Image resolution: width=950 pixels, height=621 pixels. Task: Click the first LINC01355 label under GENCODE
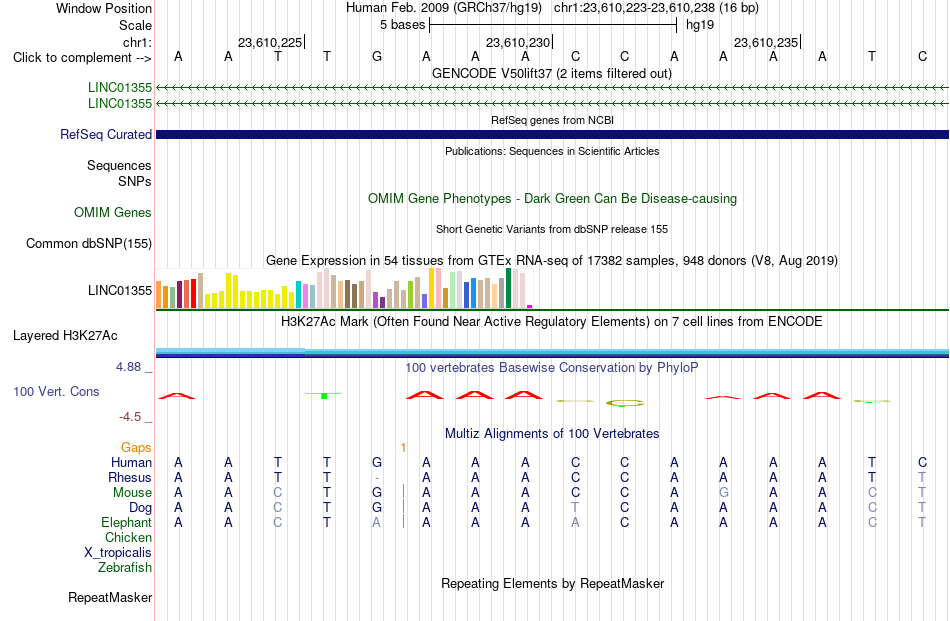coord(120,87)
